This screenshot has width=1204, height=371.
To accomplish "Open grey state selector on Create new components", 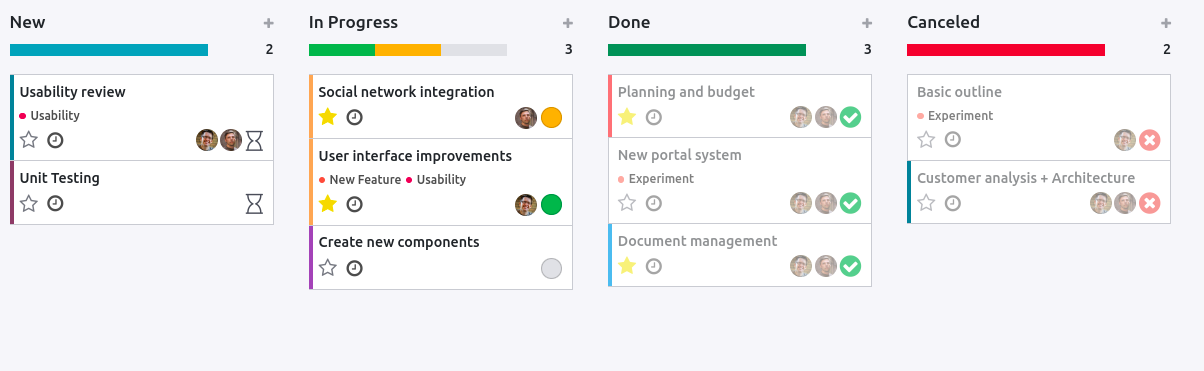I will pos(551,268).
